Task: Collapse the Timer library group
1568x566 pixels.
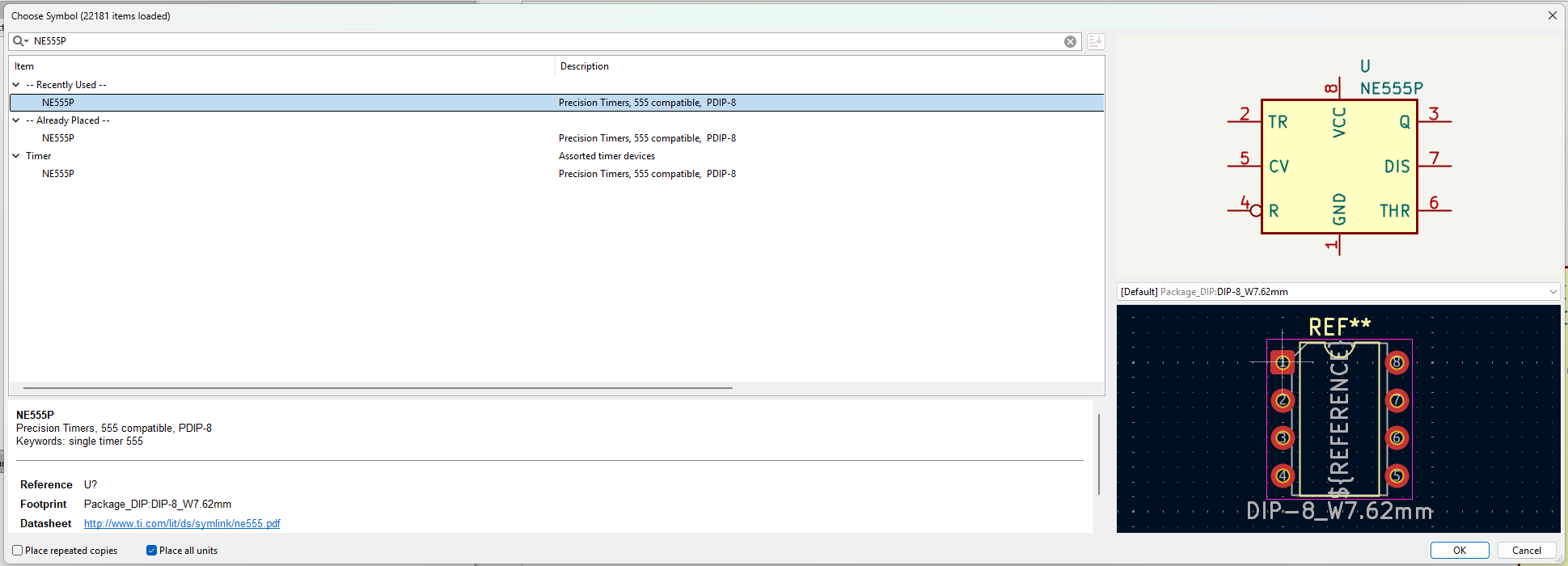Action: tap(16, 156)
